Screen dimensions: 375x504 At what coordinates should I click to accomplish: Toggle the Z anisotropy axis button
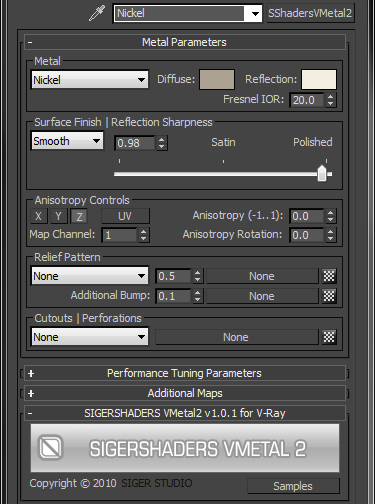click(79, 216)
